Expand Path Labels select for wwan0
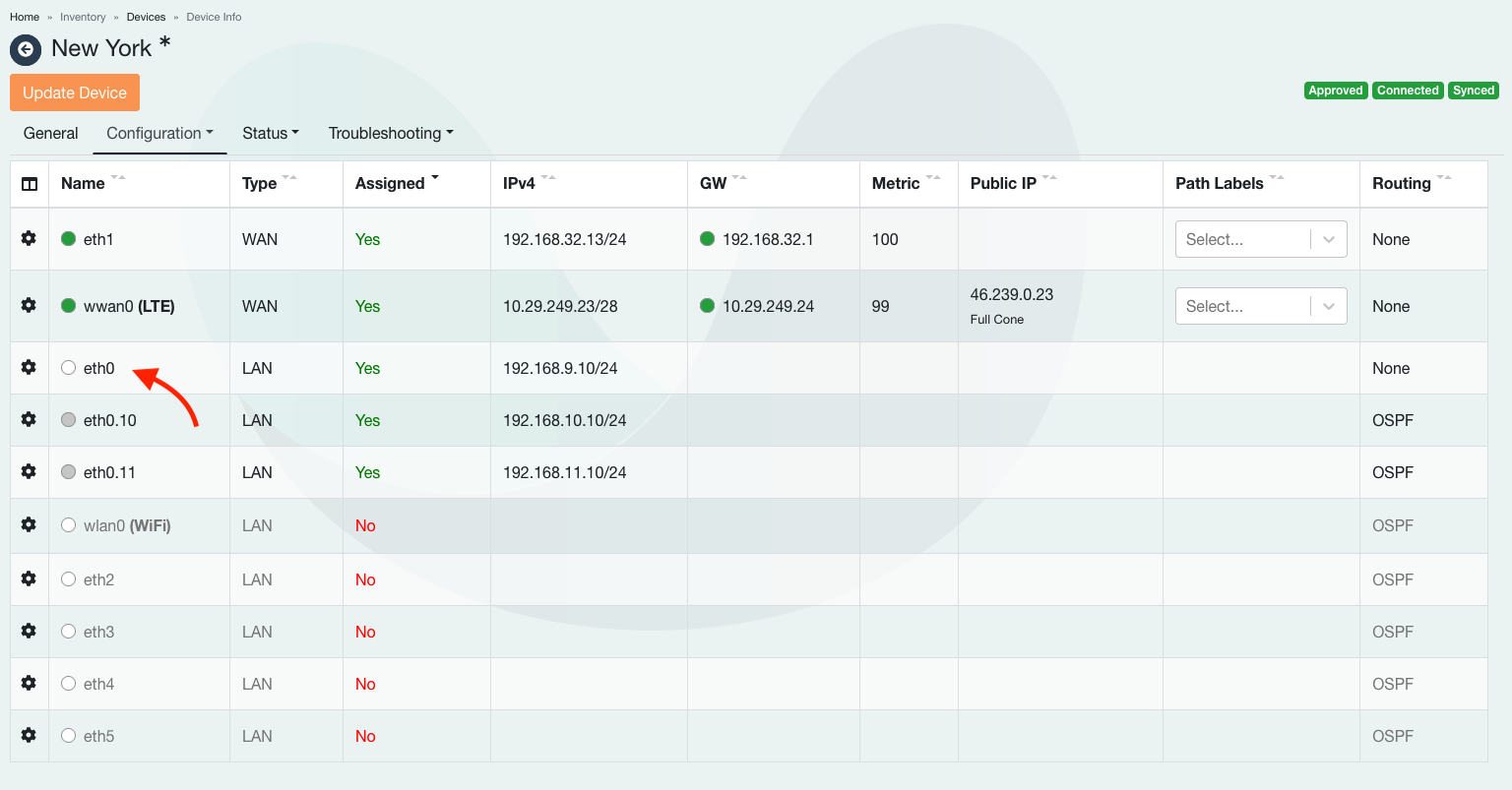 coord(1260,306)
